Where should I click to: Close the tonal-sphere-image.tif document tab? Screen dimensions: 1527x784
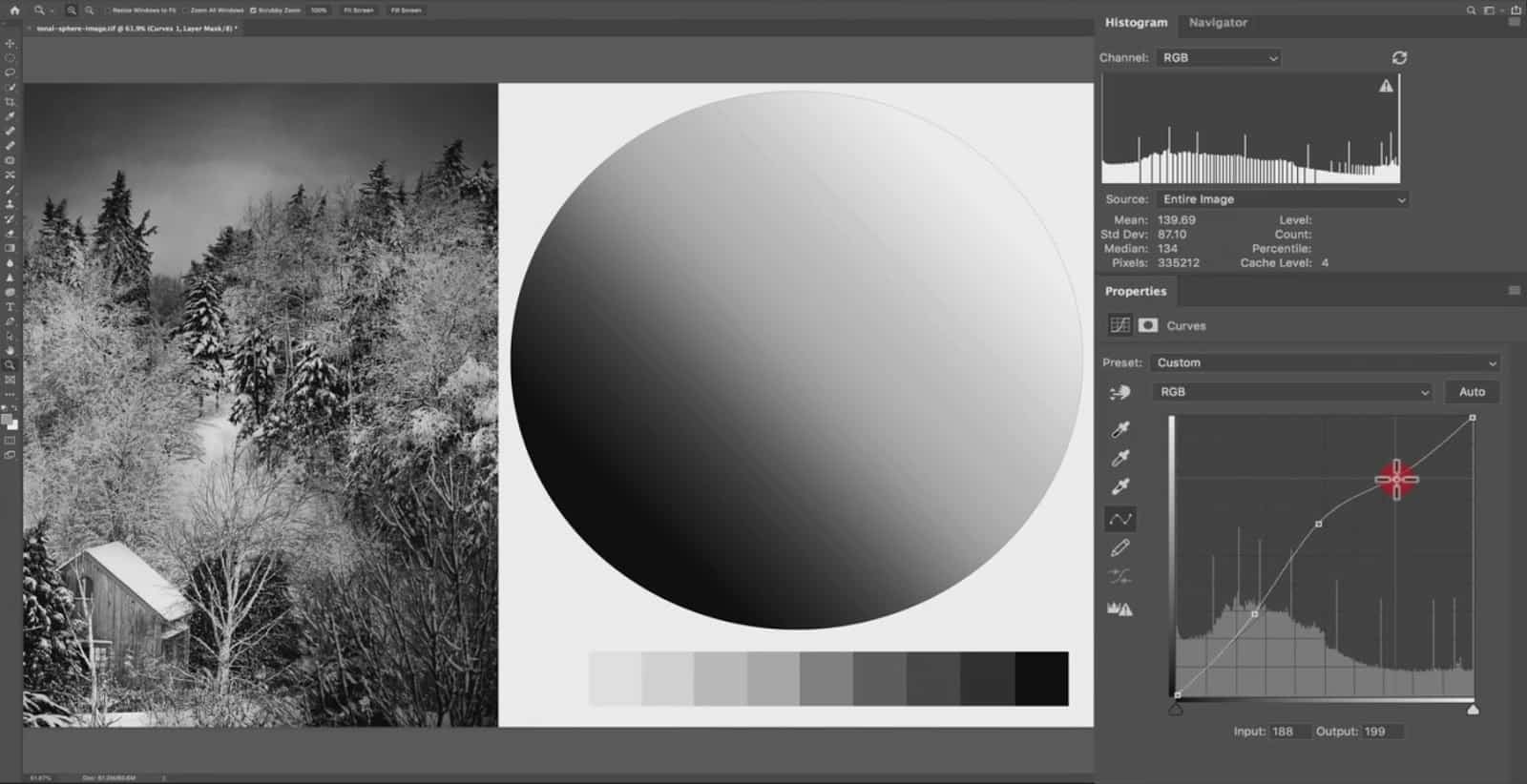pyautogui.click(x=31, y=29)
